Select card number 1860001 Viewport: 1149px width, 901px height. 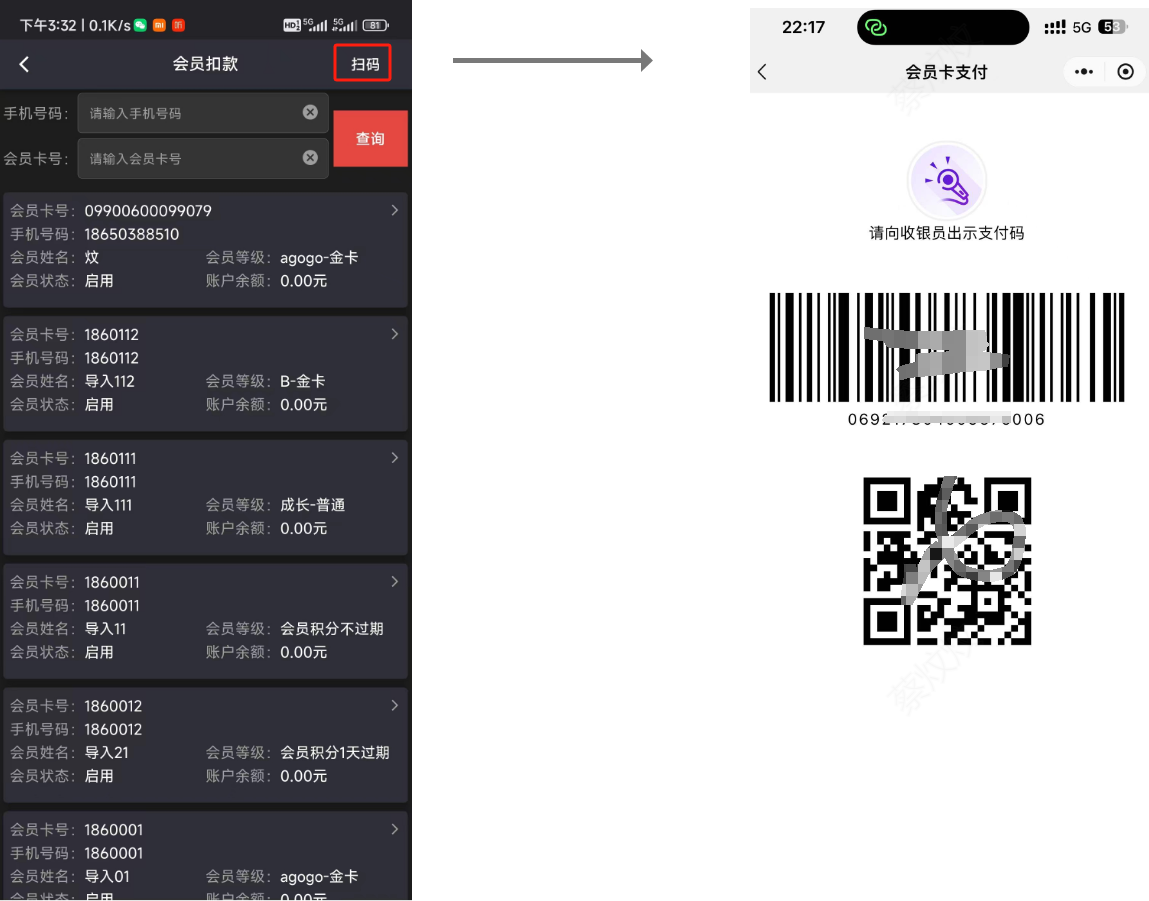[114, 830]
